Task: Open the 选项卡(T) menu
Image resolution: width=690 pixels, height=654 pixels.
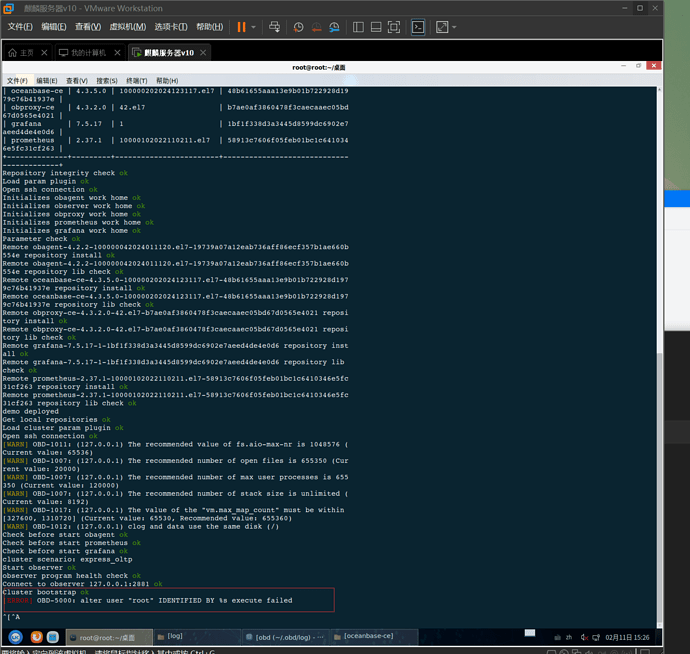Action: pos(171,27)
